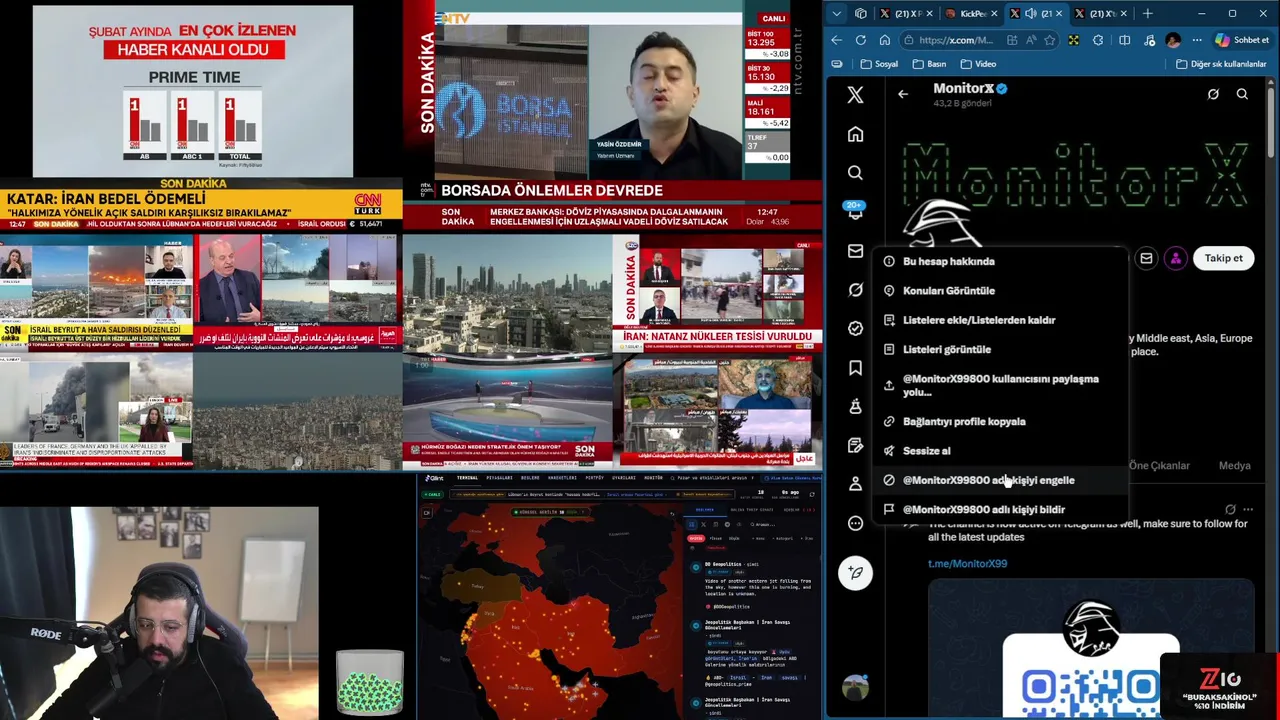1280x720 pixels.
Task: Open Bookmarks in the X sidebar
Action: coord(855,368)
